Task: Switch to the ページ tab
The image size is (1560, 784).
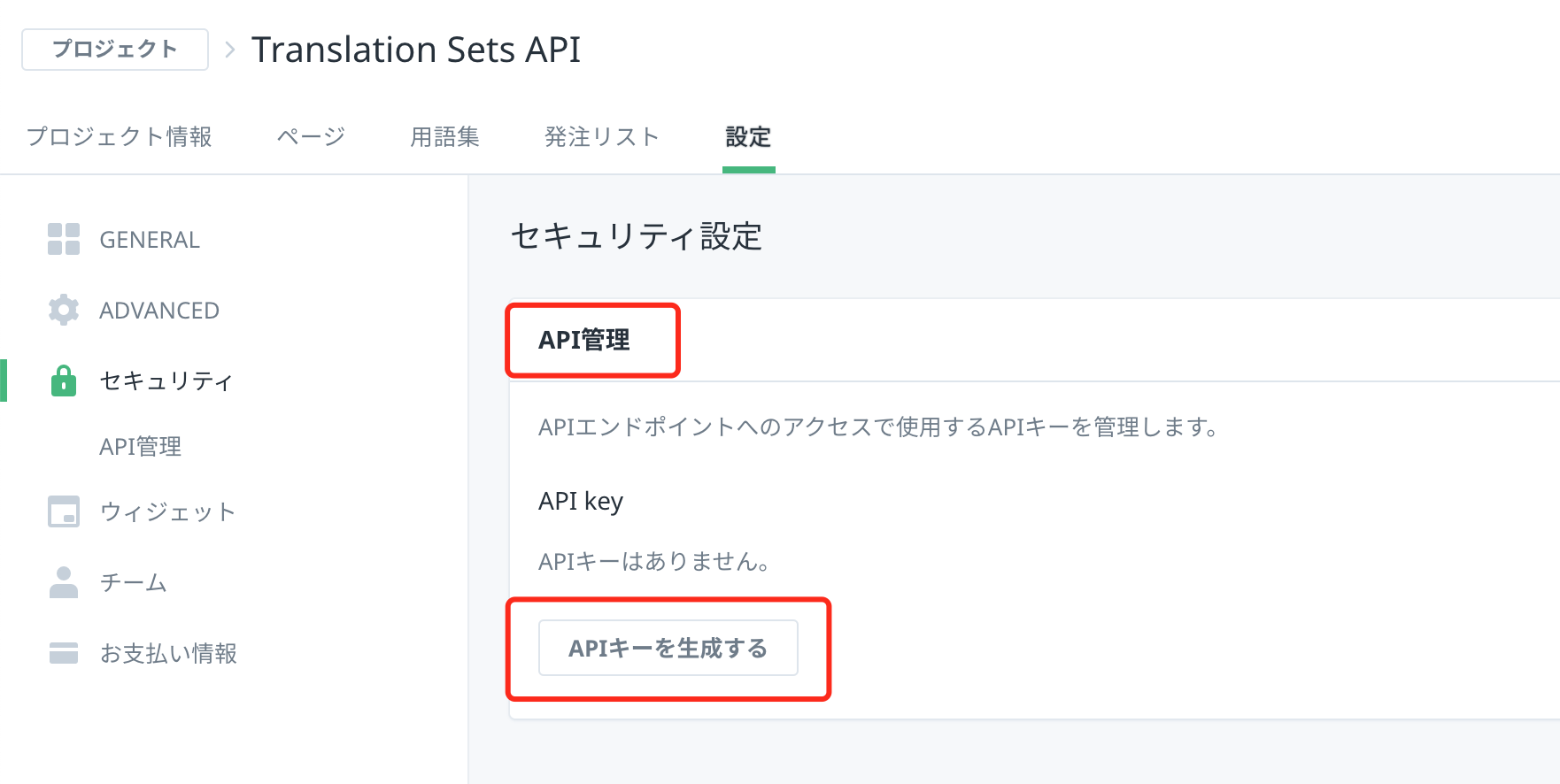Action: 311,136
